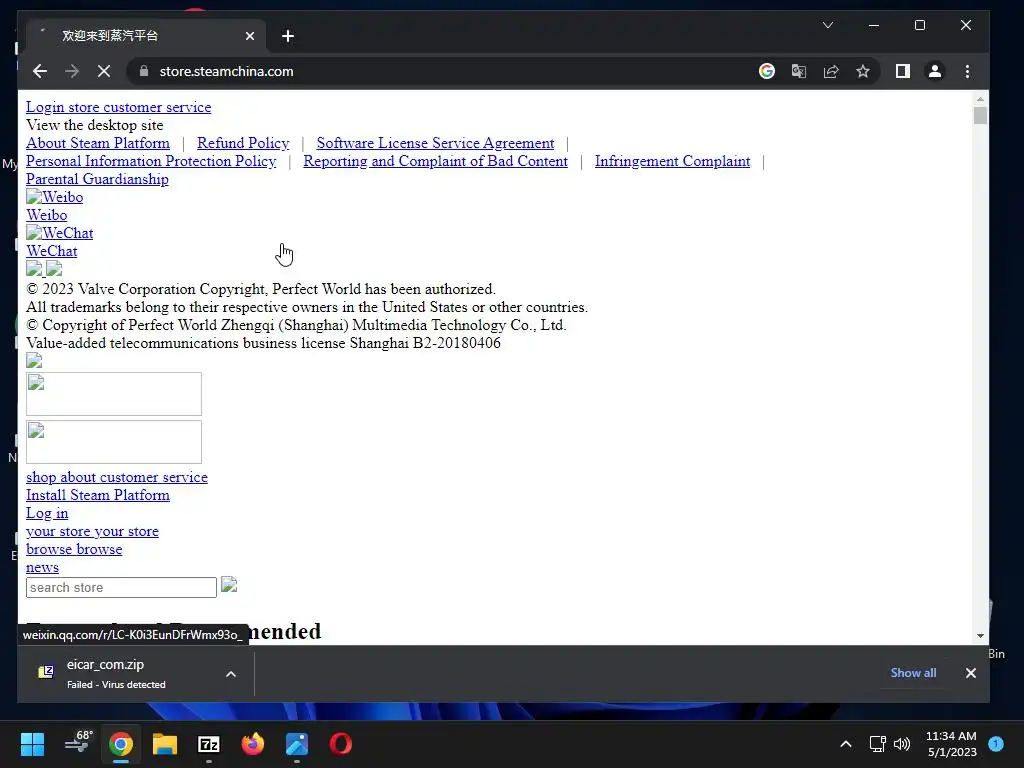Image resolution: width=1024 pixels, height=768 pixels.
Task: Click Show all downloads
Action: click(913, 673)
